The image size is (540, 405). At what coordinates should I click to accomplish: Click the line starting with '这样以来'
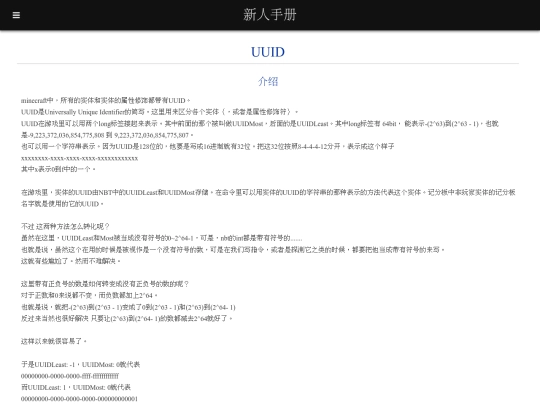[x=54, y=341]
